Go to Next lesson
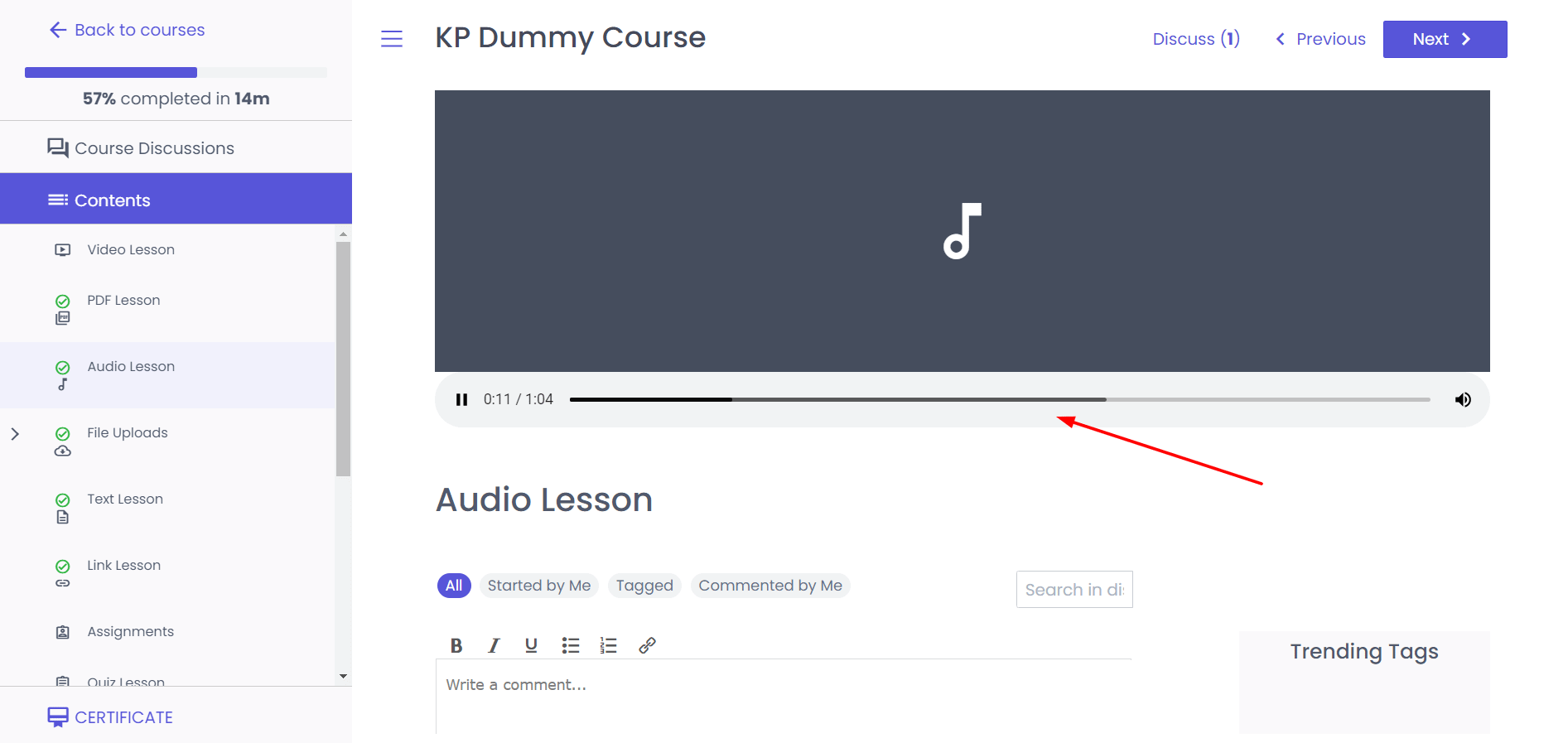This screenshot has height=743, width=1568. 1445,39
